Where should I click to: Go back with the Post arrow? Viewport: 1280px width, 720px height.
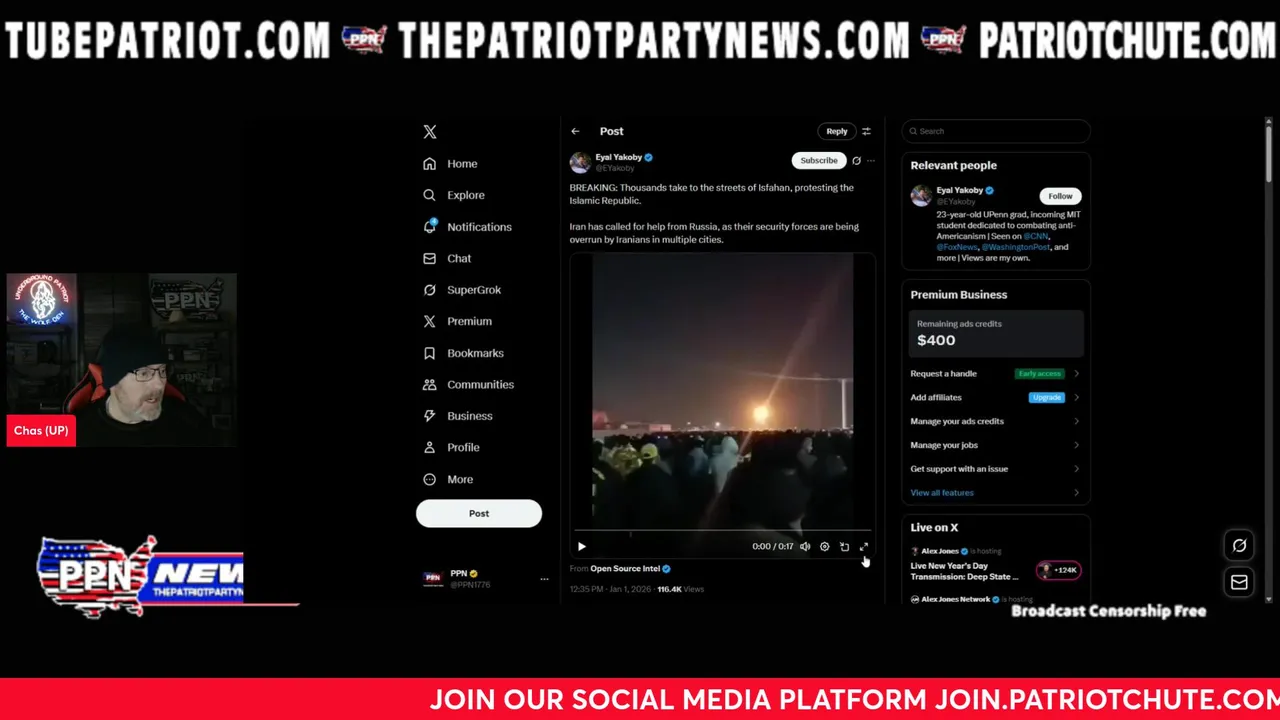pyautogui.click(x=575, y=131)
